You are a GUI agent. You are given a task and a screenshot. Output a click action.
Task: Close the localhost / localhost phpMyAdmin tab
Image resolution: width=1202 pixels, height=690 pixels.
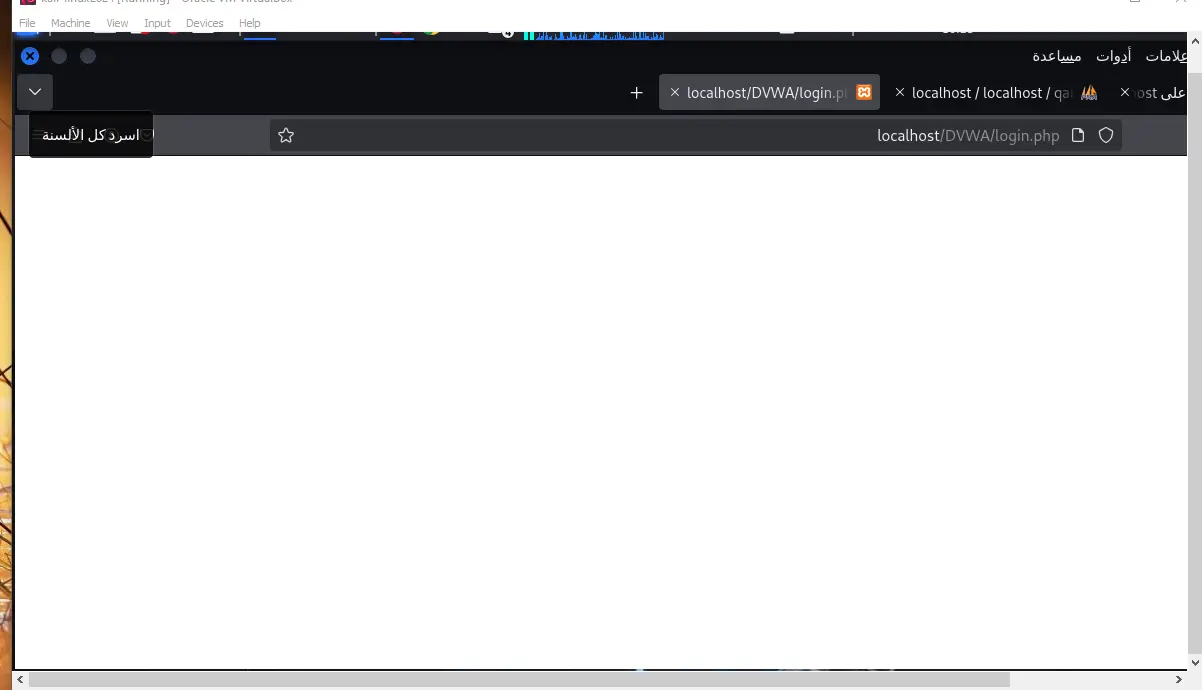tap(899, 92)
